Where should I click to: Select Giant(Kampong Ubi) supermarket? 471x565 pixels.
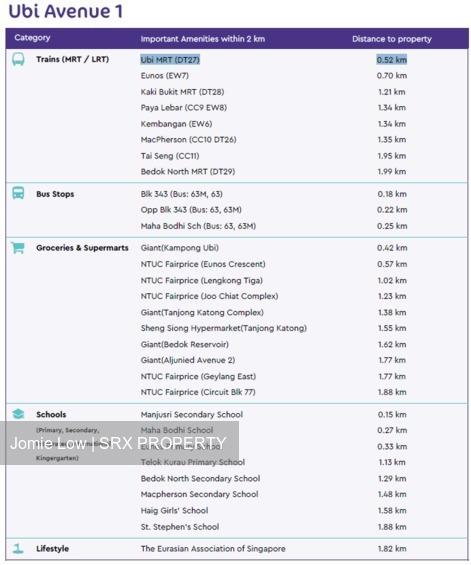179,248
